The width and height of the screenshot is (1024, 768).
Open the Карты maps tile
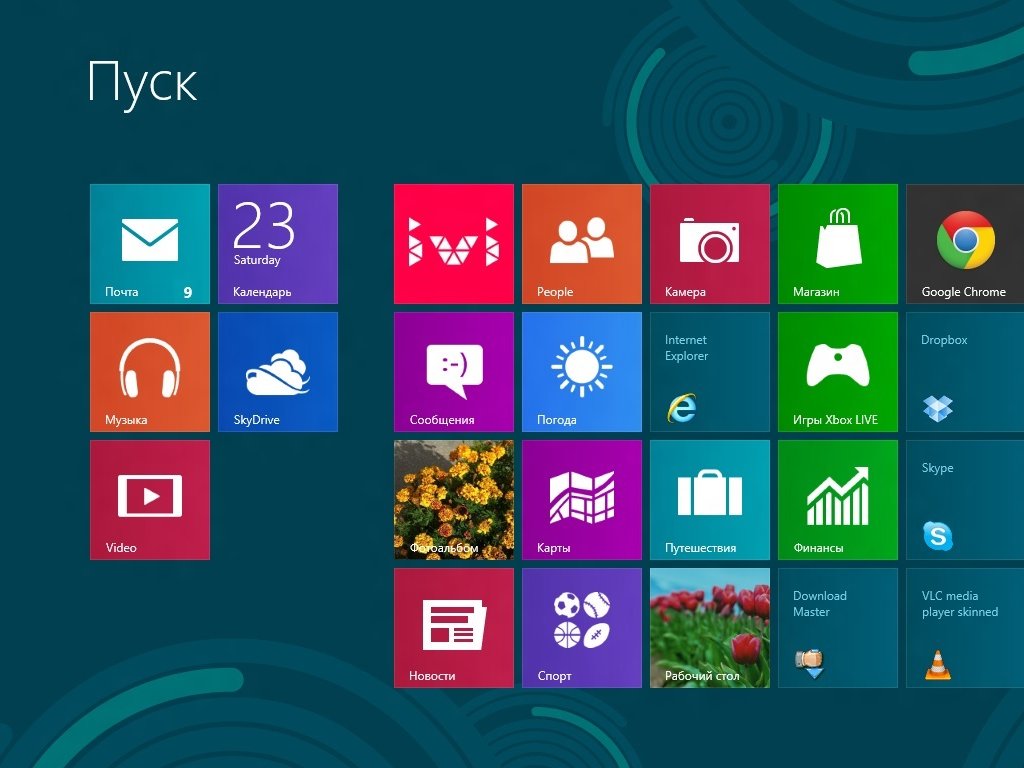[x=582, y=500]
